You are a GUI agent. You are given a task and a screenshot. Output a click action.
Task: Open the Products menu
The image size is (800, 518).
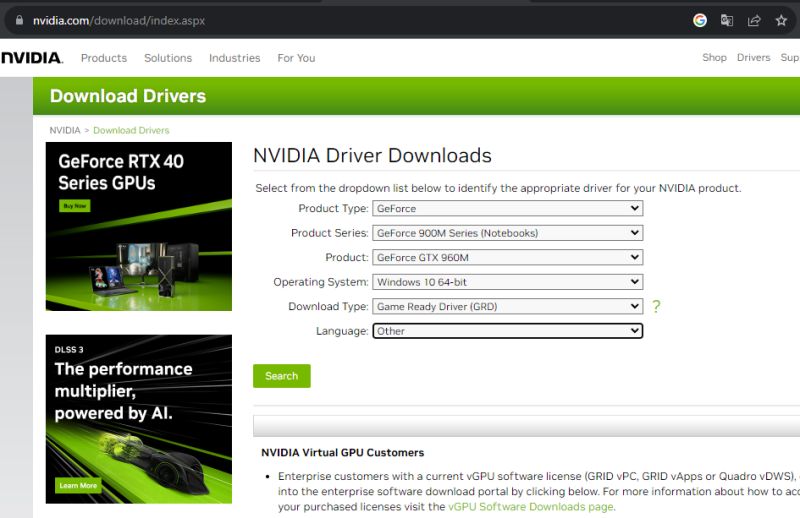[104, 58]
